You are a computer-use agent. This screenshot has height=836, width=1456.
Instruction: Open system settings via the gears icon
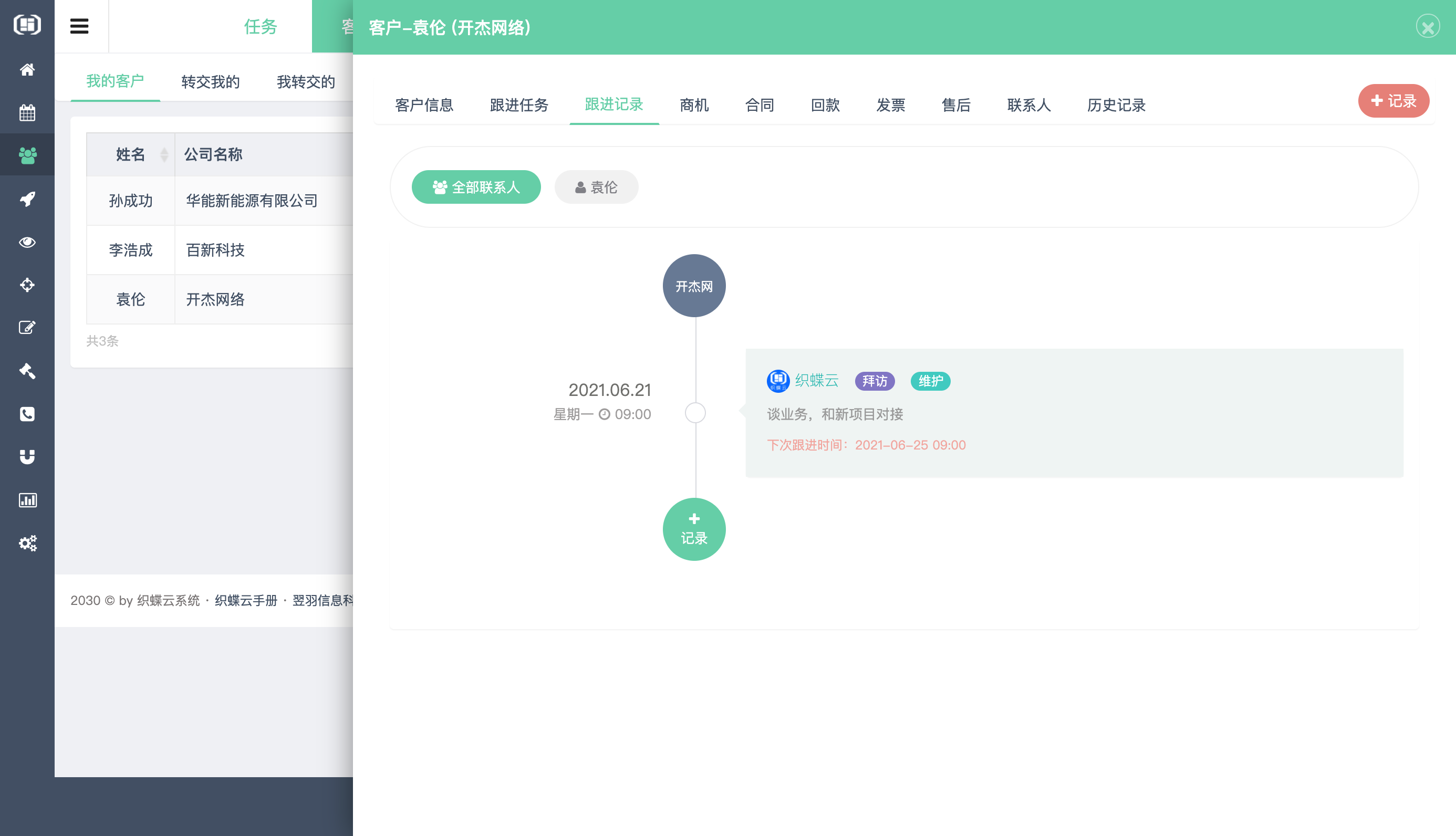27,543
